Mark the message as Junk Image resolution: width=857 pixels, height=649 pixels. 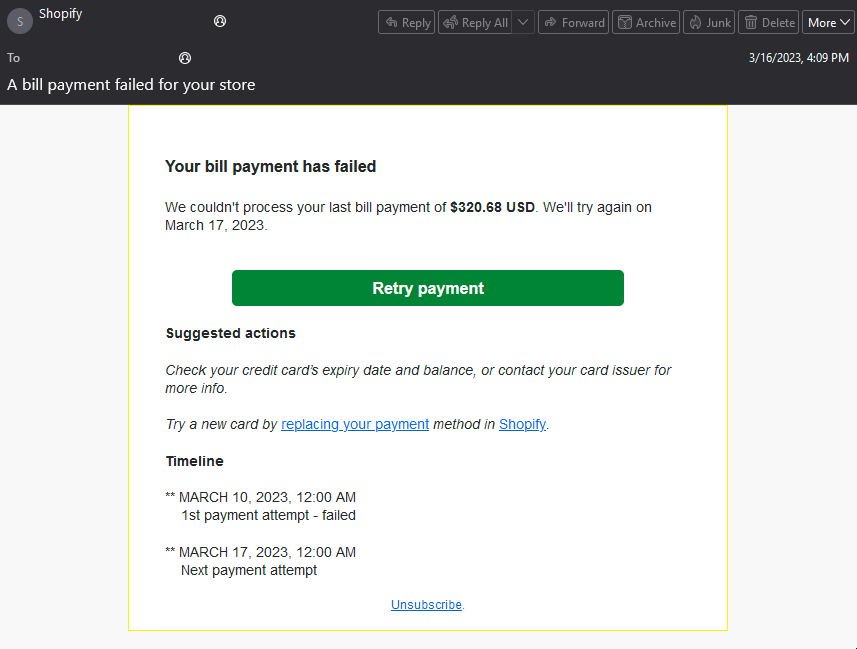(709, 22)
